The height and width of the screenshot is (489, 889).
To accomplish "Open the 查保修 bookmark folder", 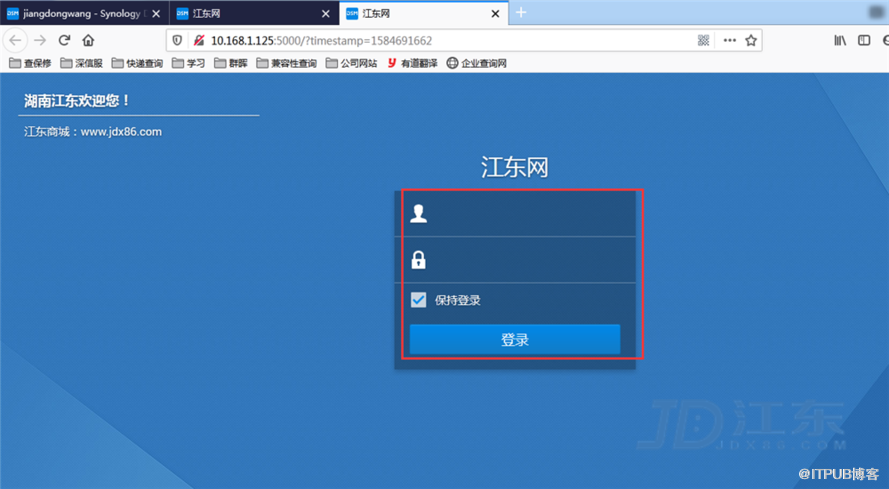I will pyautogui.click(x=30, y=63).
